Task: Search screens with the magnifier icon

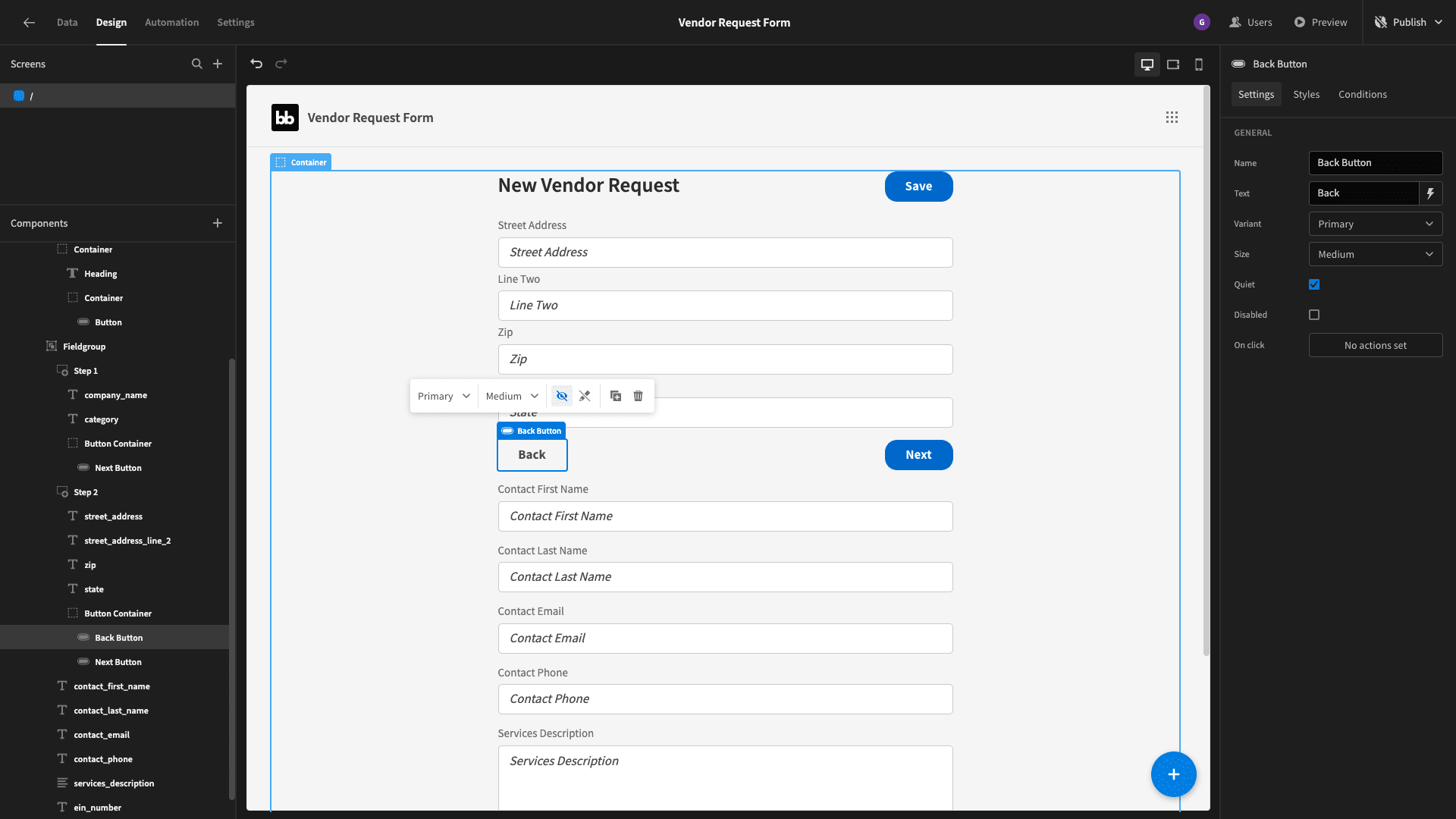Action: (x=197, y=64)
